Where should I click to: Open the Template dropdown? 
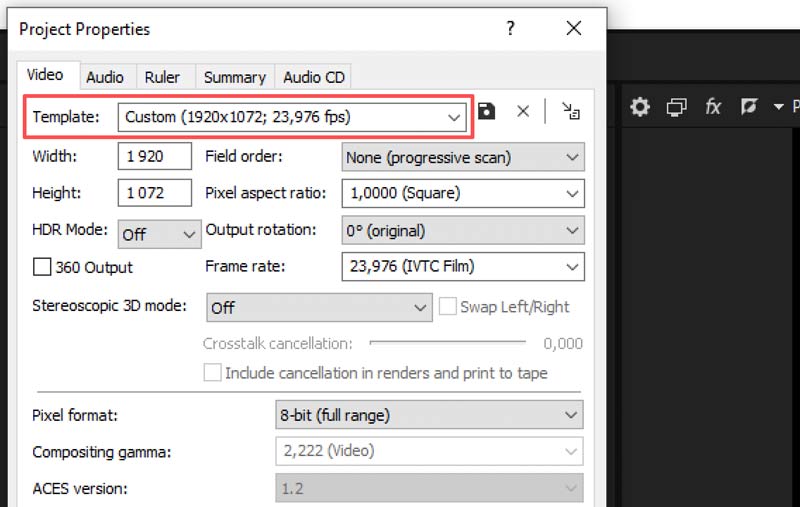click(292, 117)
